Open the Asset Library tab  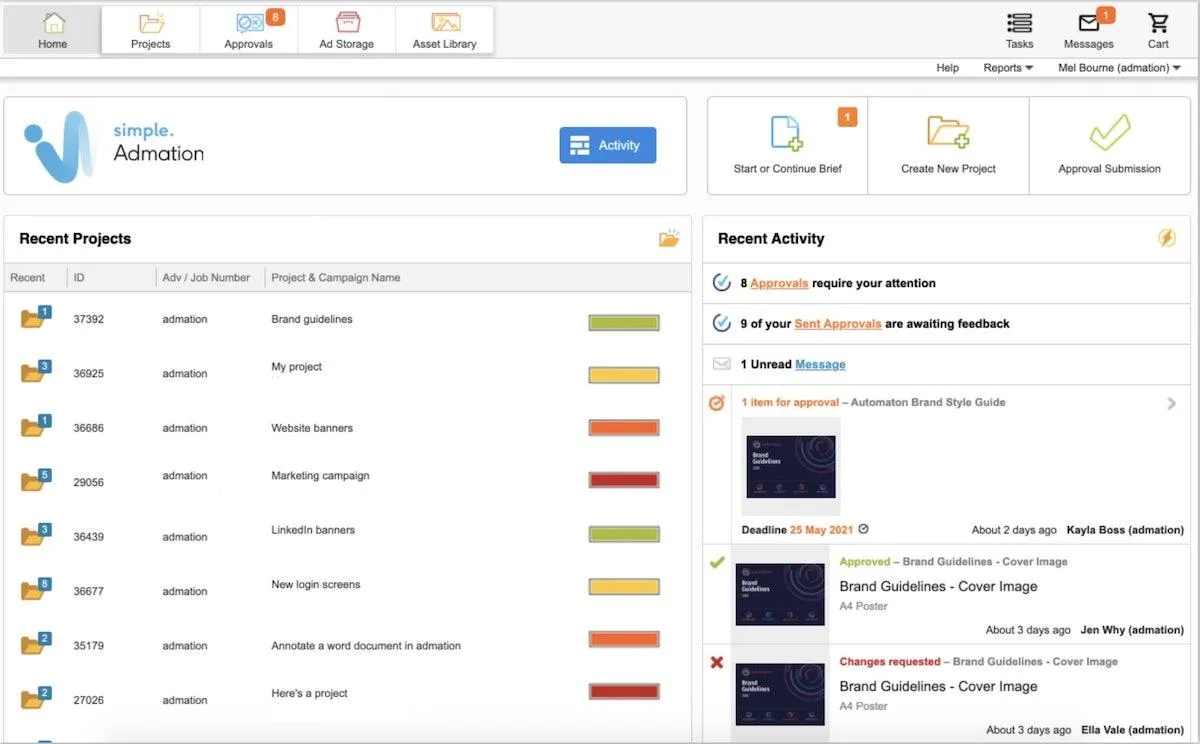(445, 31)
